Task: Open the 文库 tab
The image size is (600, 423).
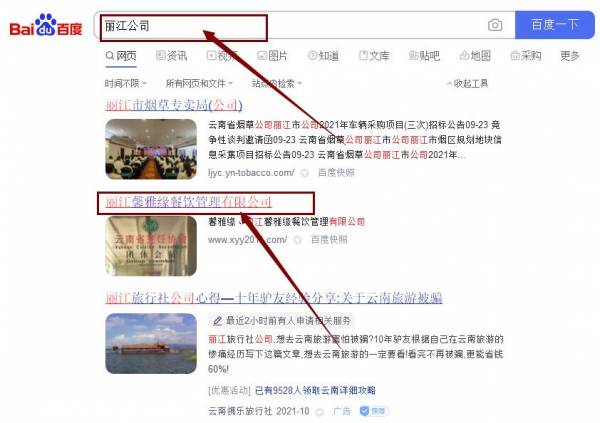Action: 374,56
